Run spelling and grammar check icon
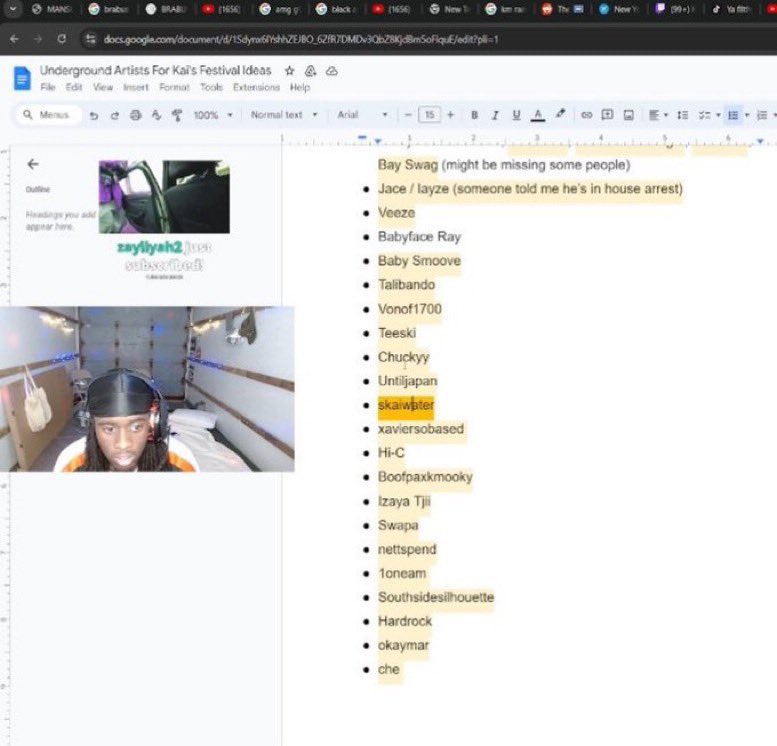 coord(157,115)
